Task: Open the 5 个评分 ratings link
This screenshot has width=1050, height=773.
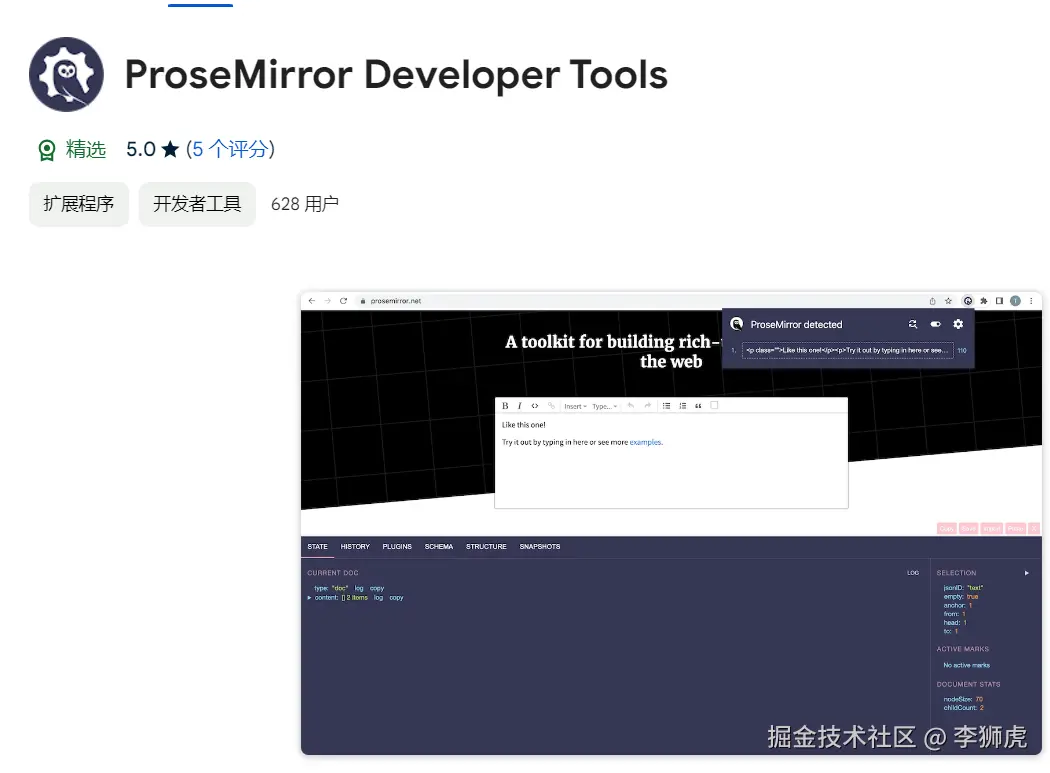Action: point(230,149)
